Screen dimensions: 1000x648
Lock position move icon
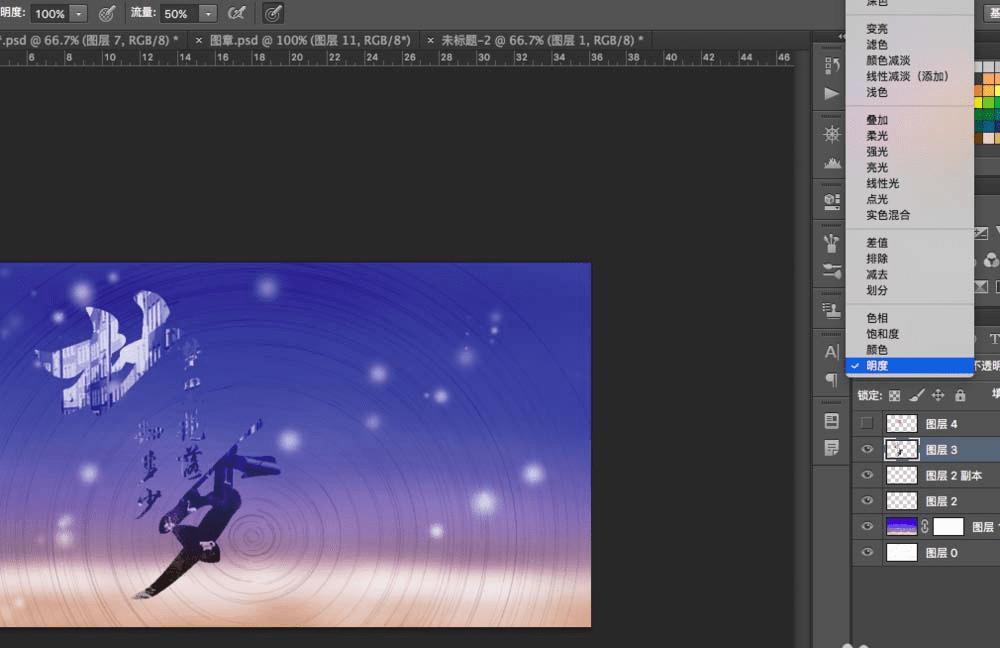[938, 396]
